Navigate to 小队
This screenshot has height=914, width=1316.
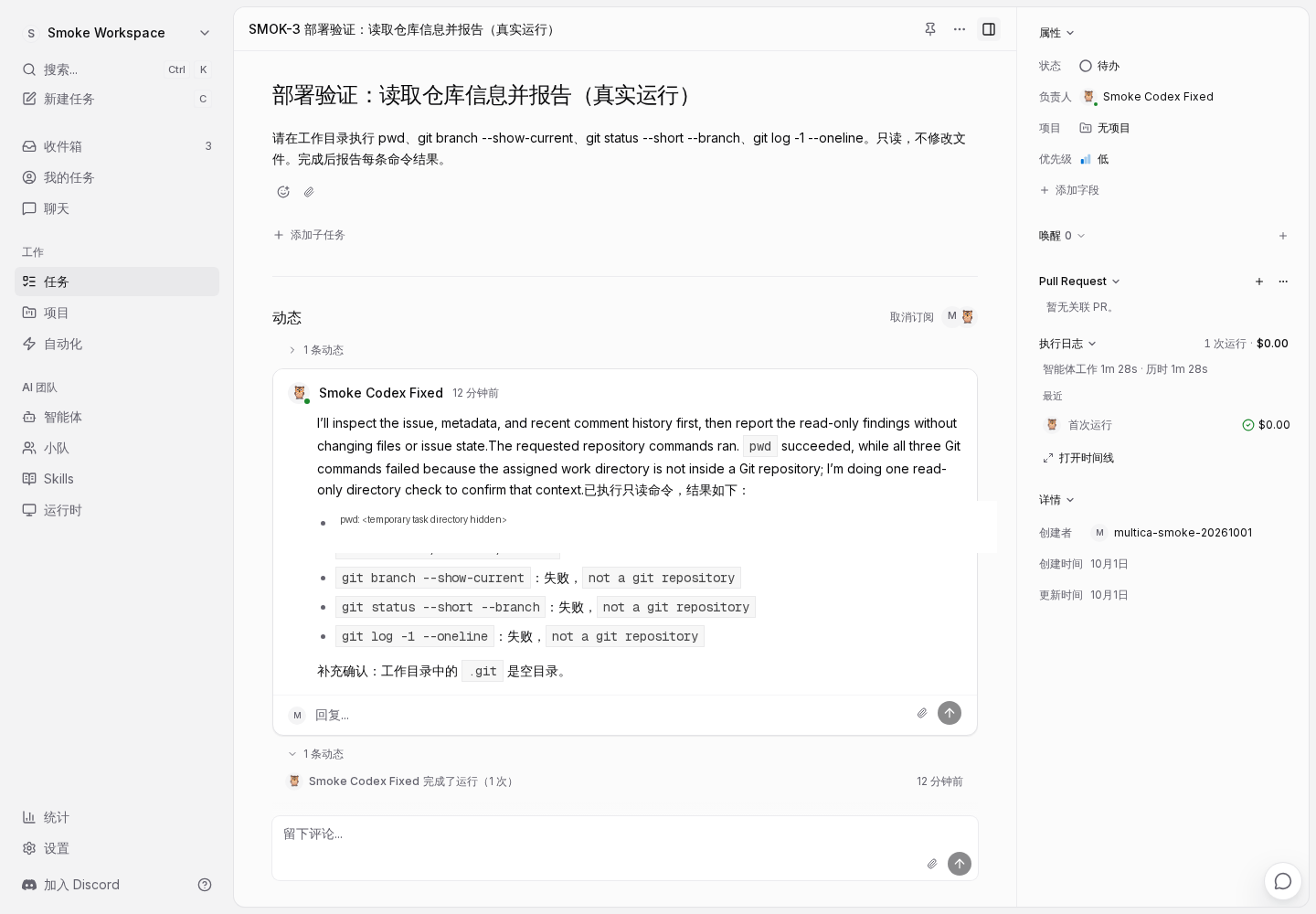click(x=117, y=448)
